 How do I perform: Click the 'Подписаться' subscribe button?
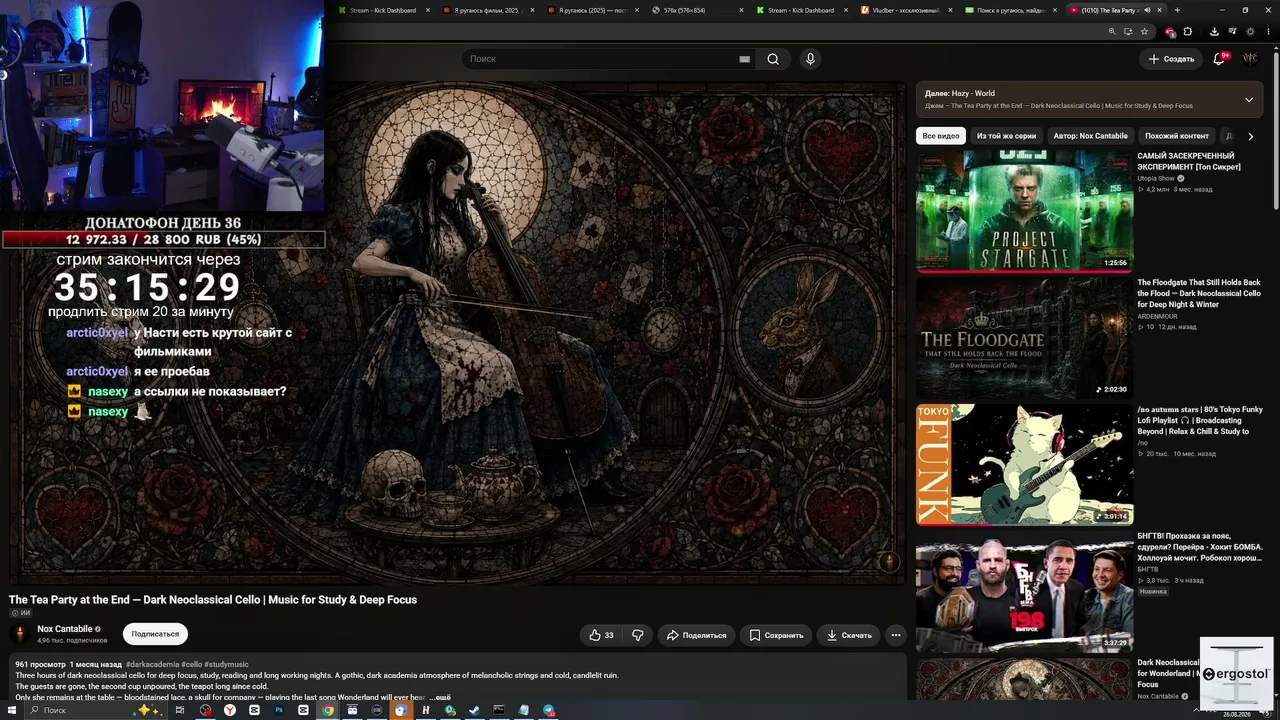pyautogui.click(x=155, y=634)
